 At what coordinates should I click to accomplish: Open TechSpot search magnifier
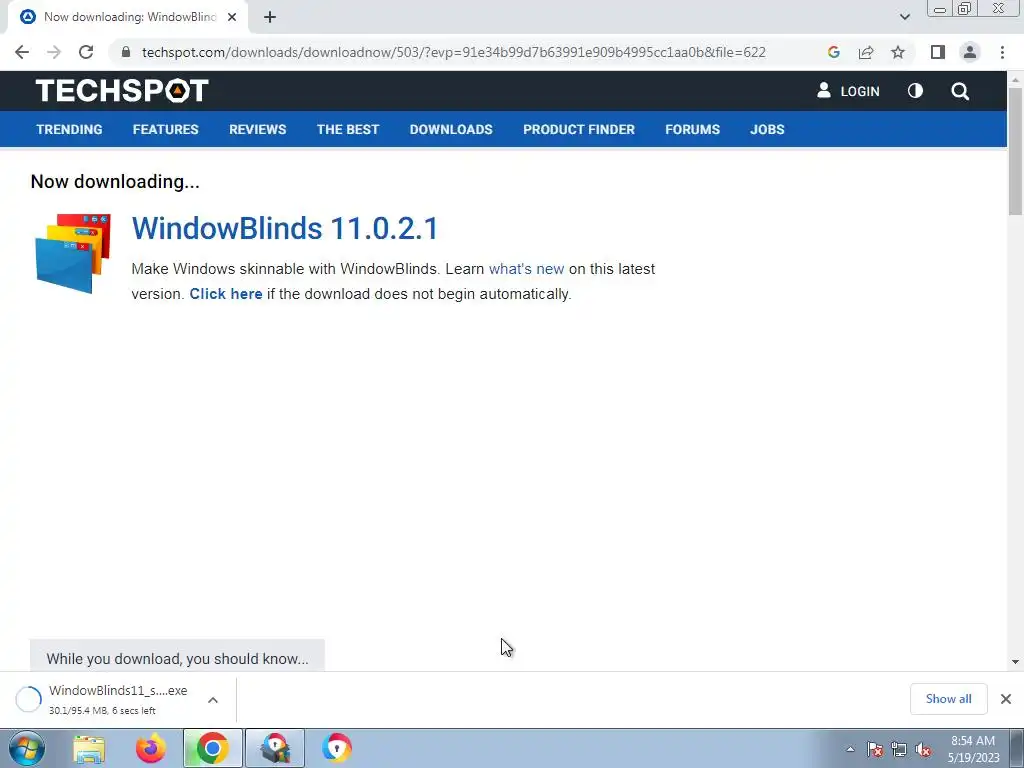pos(959,91)
